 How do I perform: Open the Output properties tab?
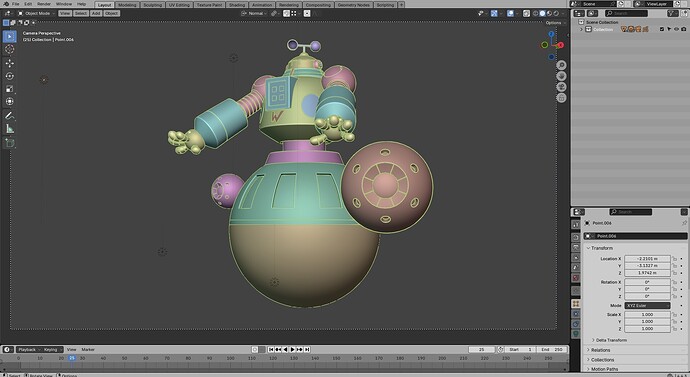576,248
